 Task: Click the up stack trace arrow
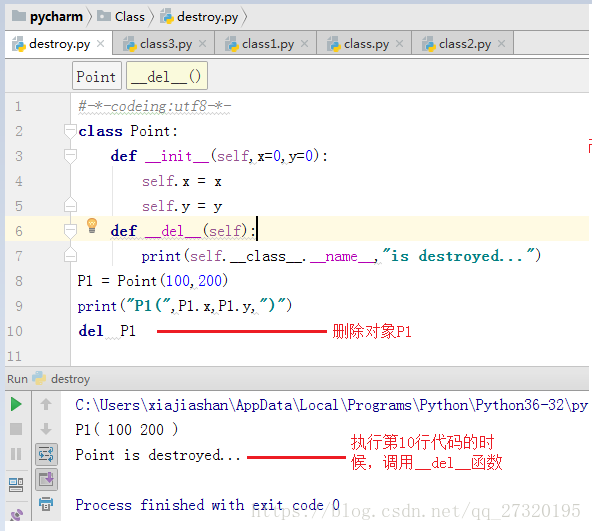(x=46, y=404)
